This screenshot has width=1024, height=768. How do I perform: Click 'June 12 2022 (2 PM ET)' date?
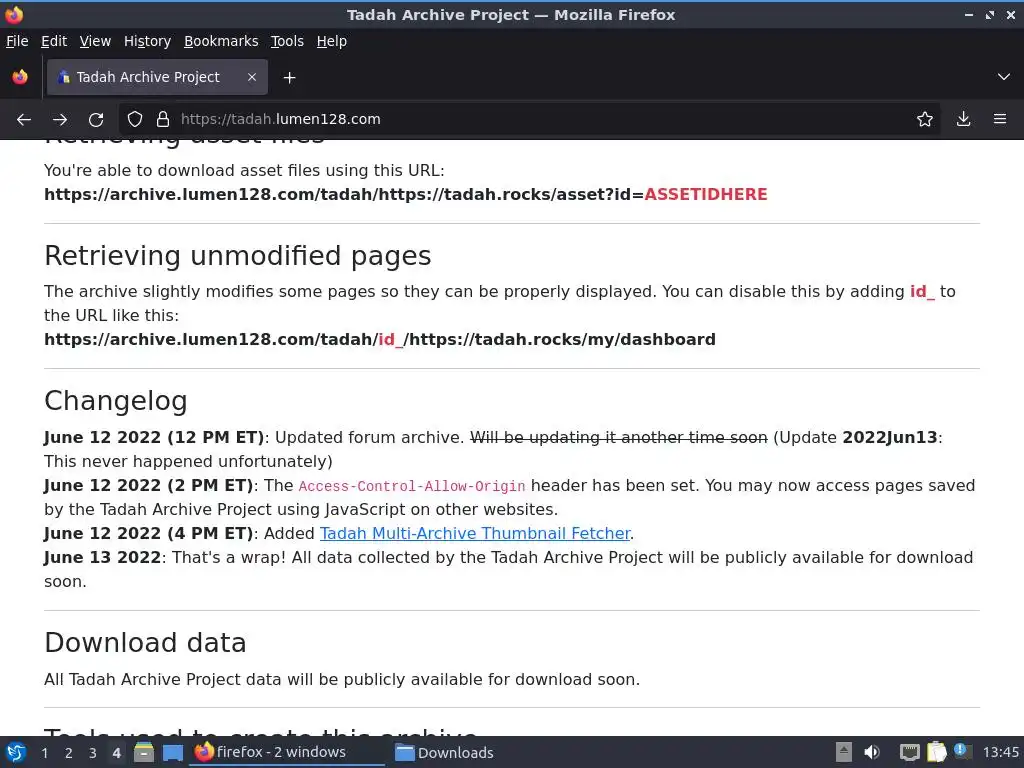pos(148,486)
